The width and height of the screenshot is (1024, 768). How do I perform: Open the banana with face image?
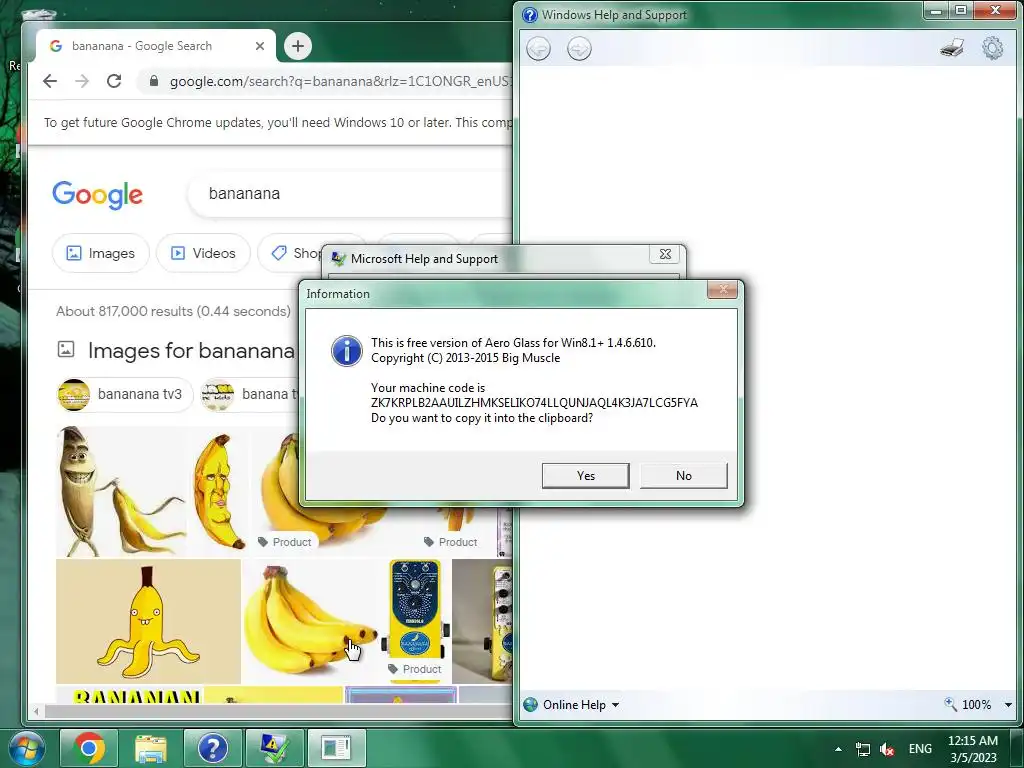tap(219, 491)
